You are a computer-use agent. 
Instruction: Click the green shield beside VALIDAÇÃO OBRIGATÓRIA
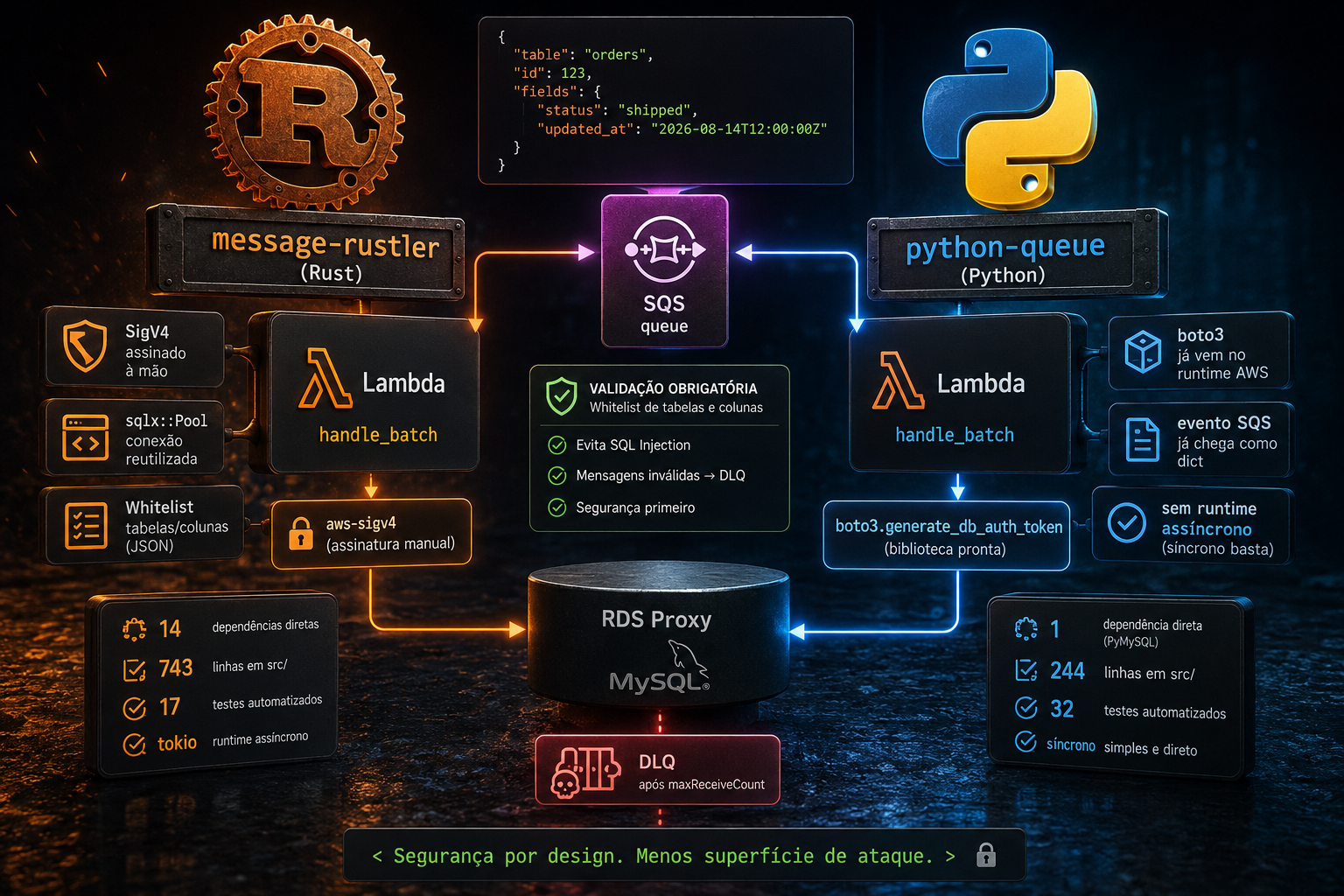pos(561,396)
